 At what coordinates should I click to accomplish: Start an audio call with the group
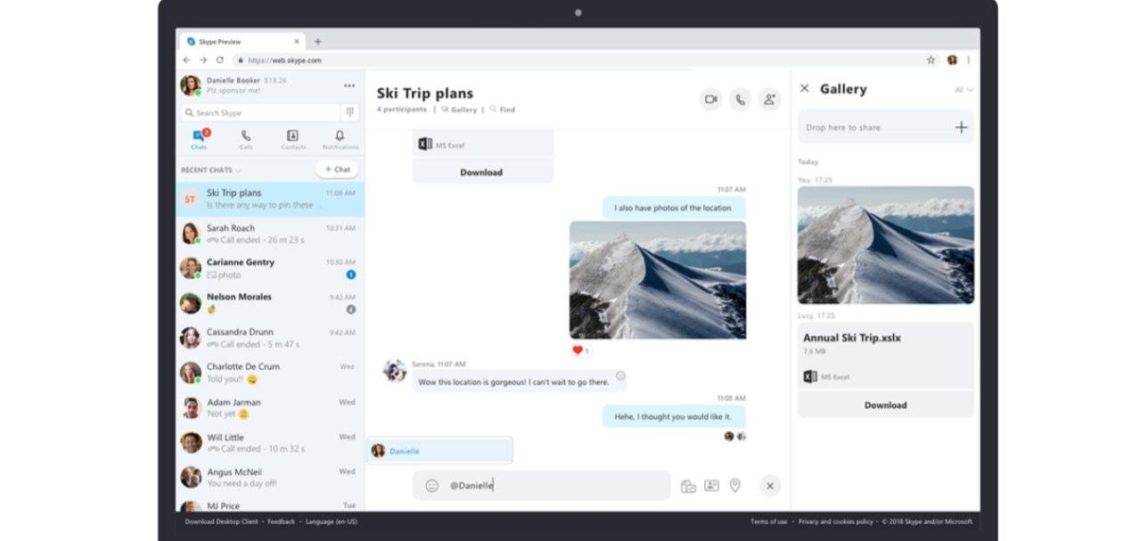click(740, 99)
